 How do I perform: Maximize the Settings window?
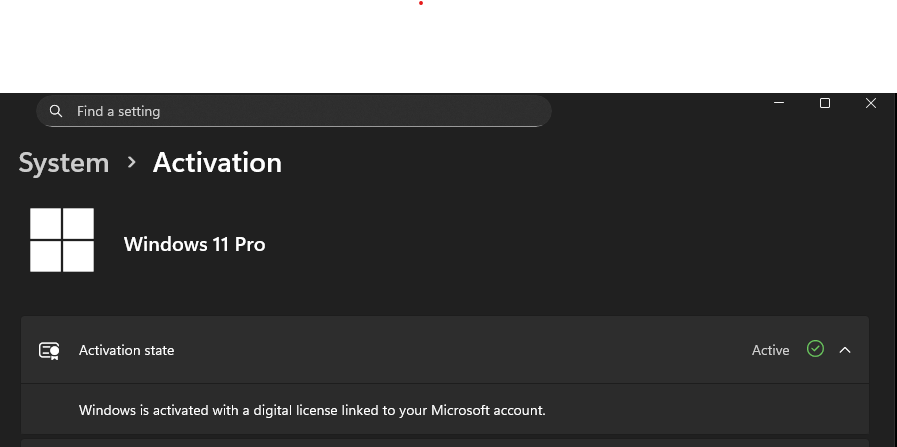tap(825, 103)
